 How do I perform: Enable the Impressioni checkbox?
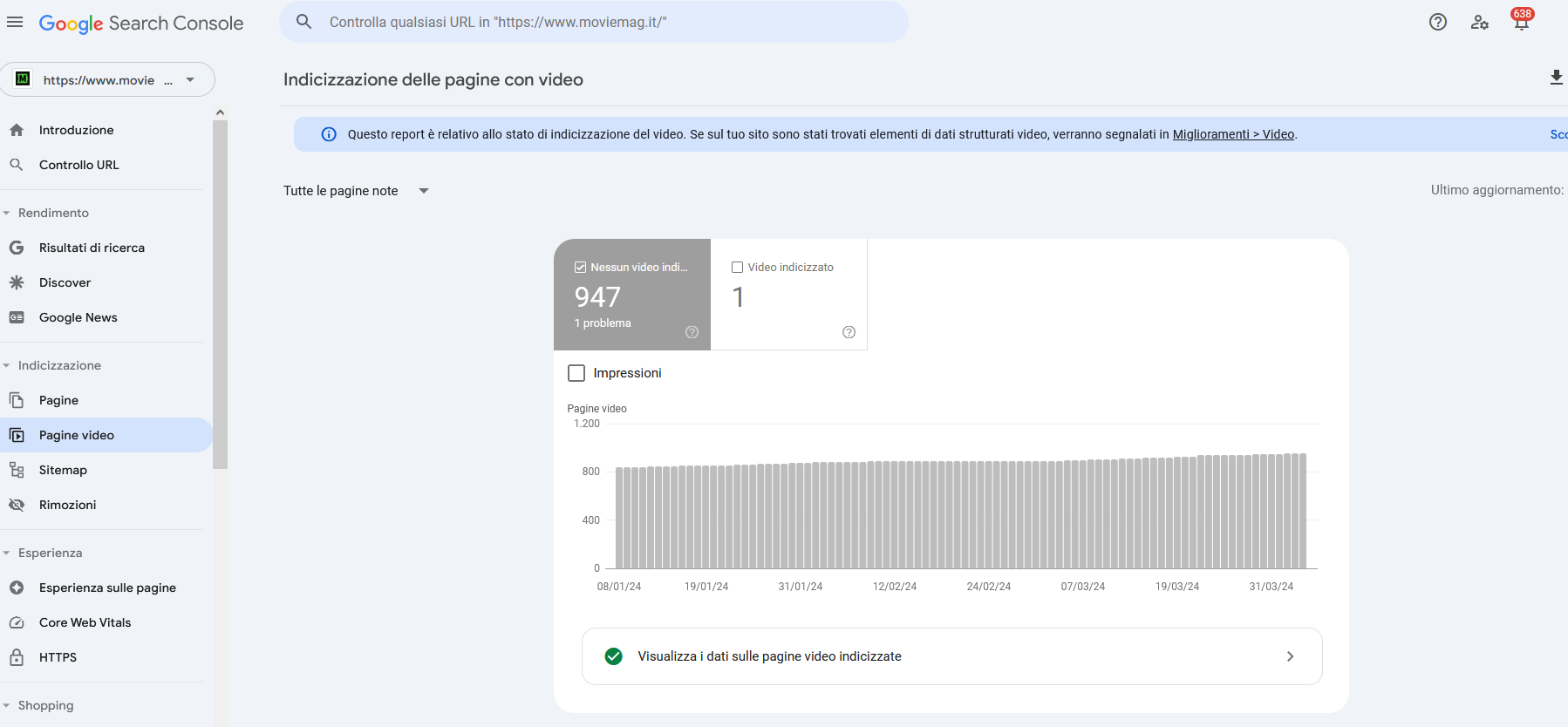click(x=576, y=373)
